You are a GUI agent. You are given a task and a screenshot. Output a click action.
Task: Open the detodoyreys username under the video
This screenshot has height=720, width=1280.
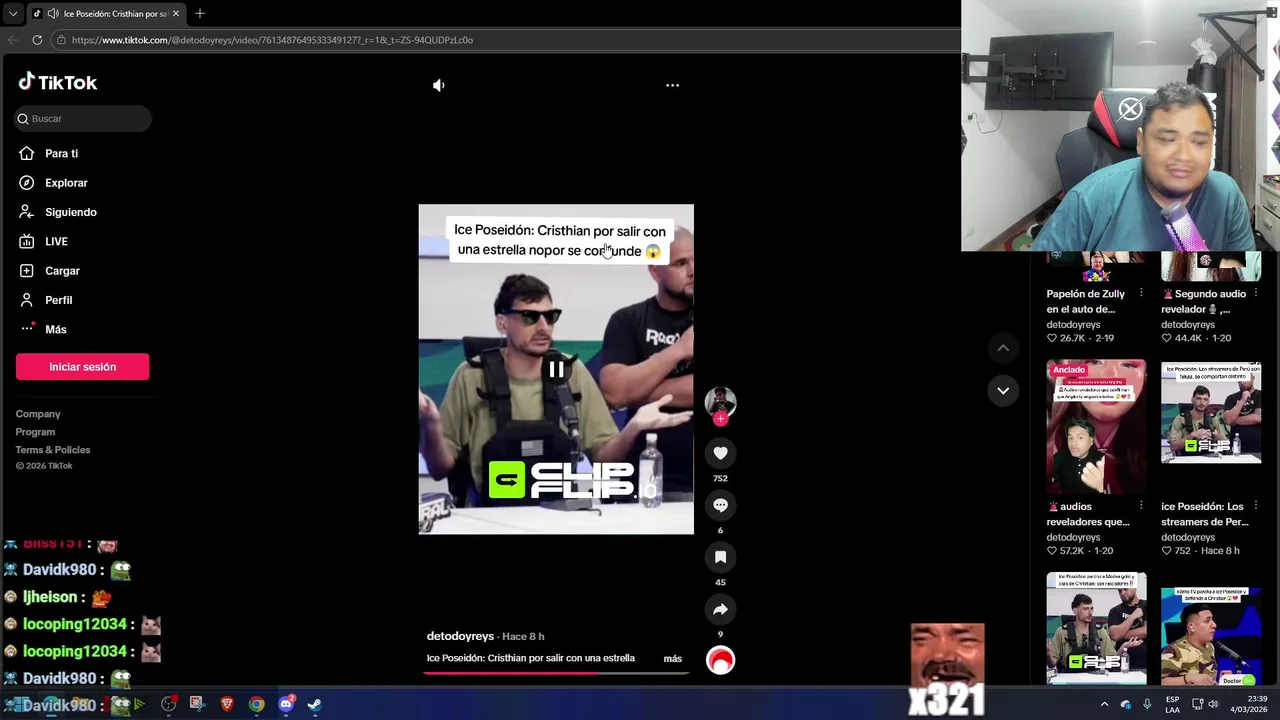point(460,636)
